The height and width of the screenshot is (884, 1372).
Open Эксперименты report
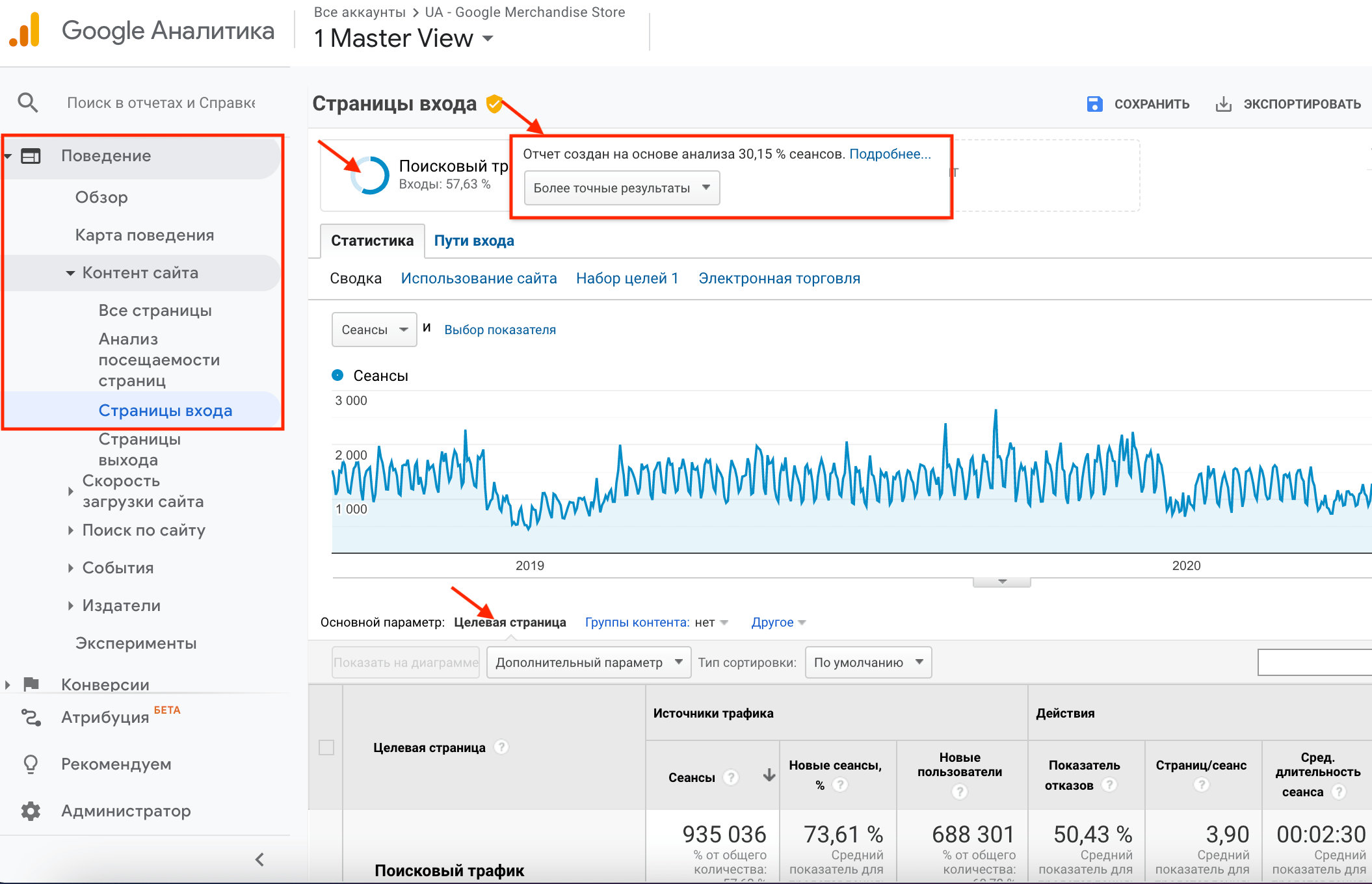coord(136,643)
